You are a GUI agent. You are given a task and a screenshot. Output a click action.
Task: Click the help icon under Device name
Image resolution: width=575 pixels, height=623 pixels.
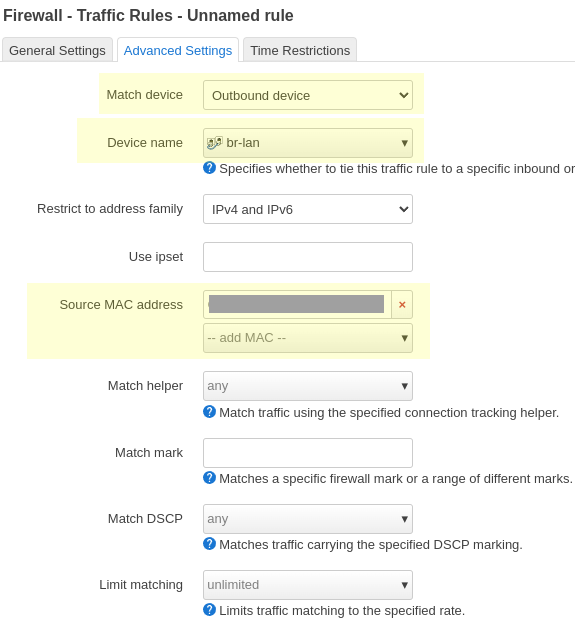coord(209,168)
